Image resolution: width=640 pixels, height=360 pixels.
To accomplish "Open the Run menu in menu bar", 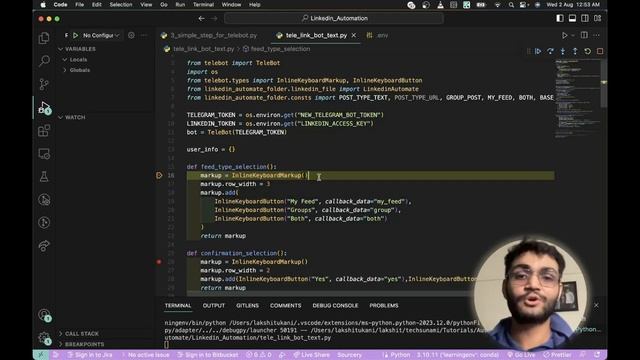I will point(180,5).
